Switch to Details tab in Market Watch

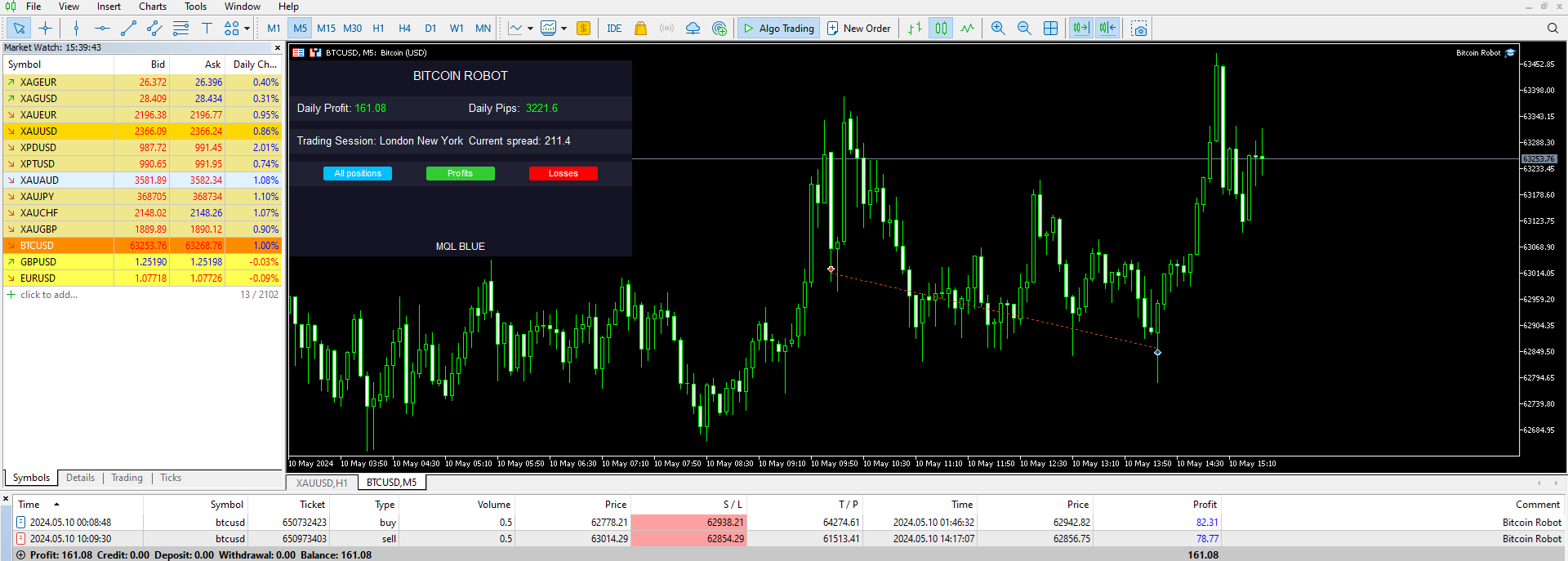pos(80,479)
